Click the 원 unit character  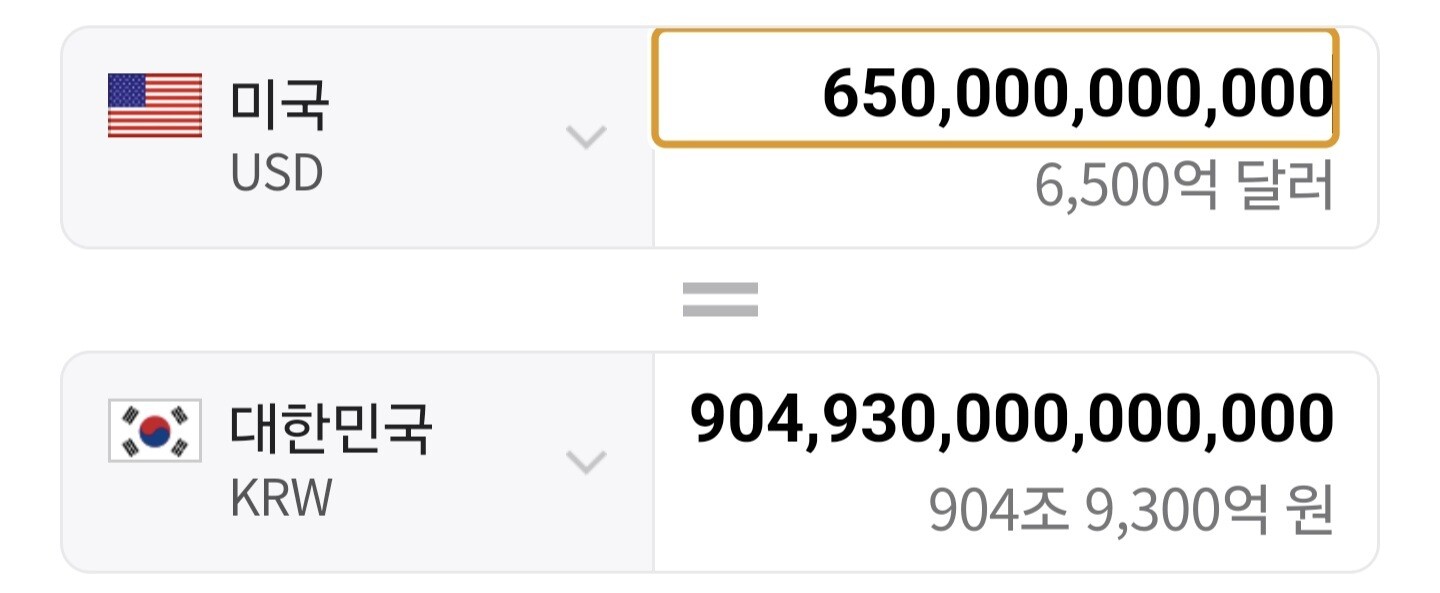click(x=1310, y=510)
